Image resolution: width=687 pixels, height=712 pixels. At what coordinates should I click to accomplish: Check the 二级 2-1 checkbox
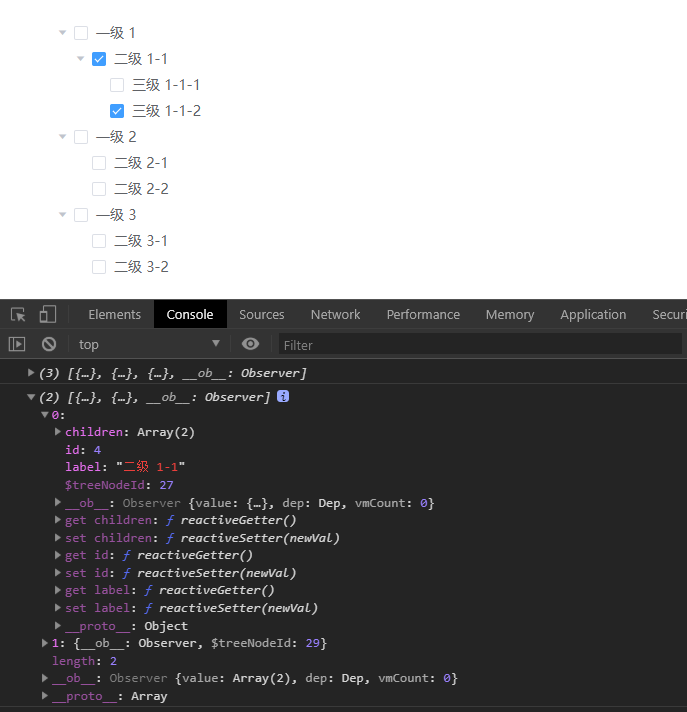point(99,163)
